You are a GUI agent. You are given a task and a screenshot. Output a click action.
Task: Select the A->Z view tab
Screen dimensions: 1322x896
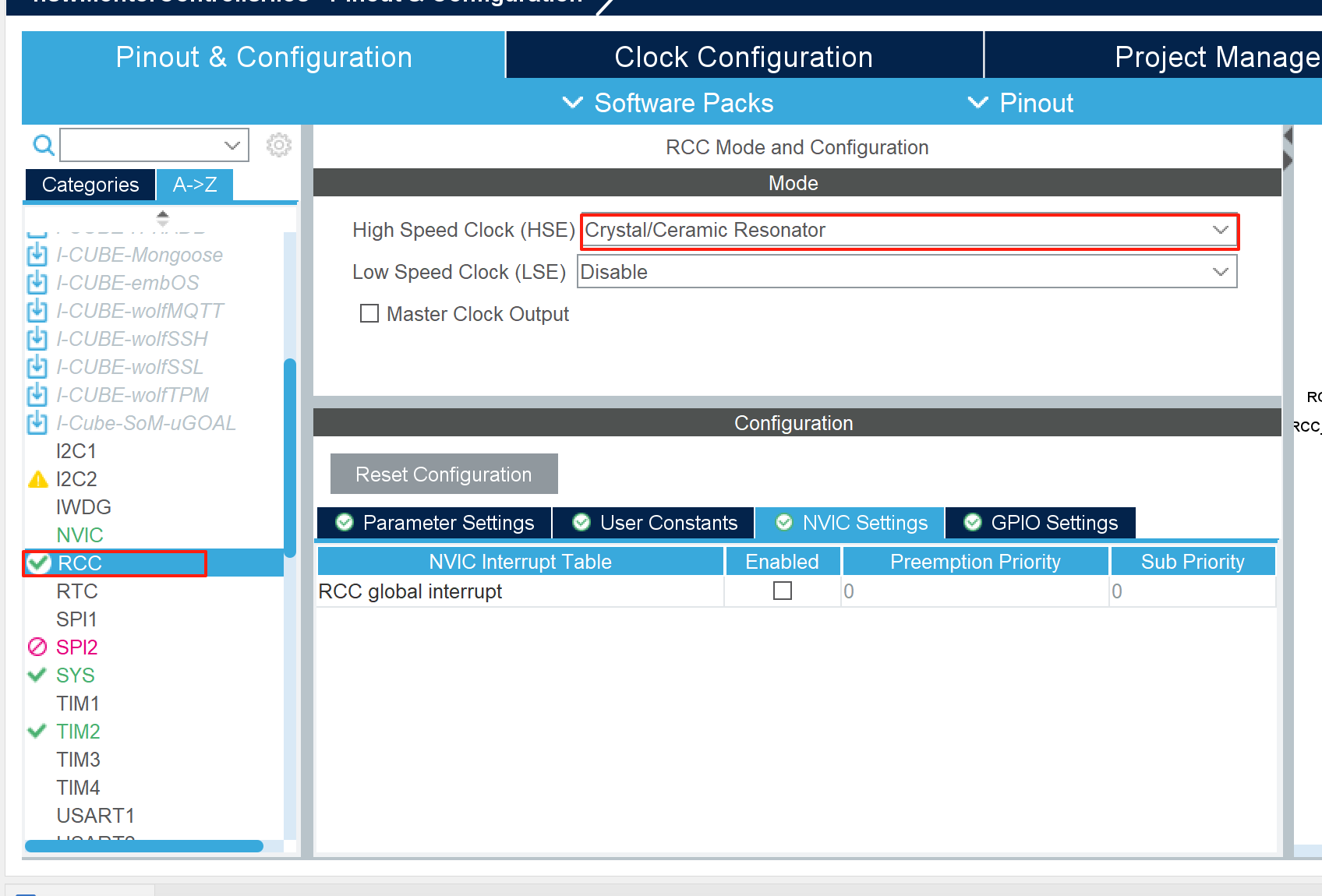[x=195, y=185]
